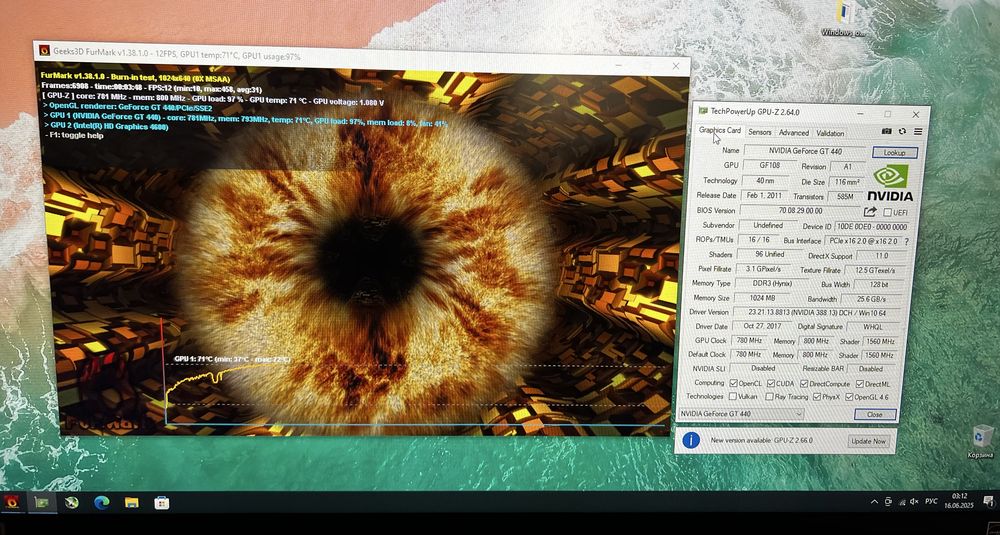Click the BIOS Version field 70.08.29.00.00
The height and width of the screenshot is (535, 1000).
tap(800, 210)
